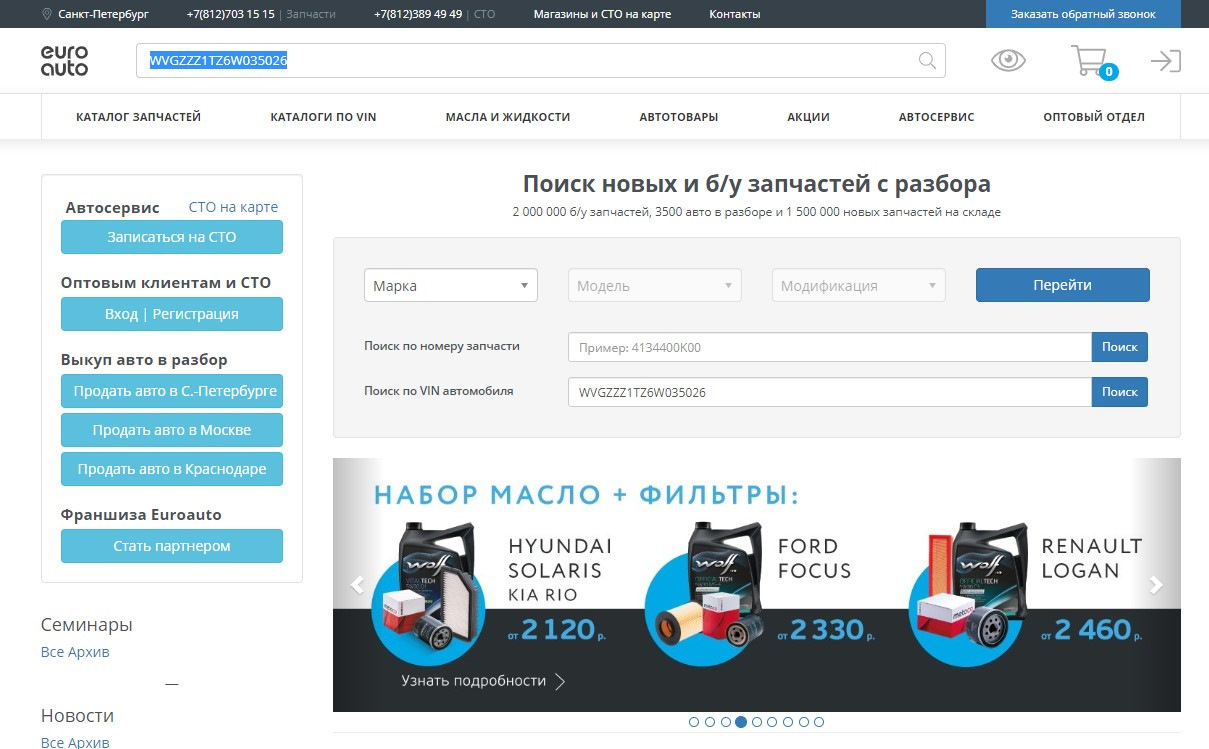Select the sixth carousel dot
Screen dimensions: 1209x749
[x=772, y=722]
